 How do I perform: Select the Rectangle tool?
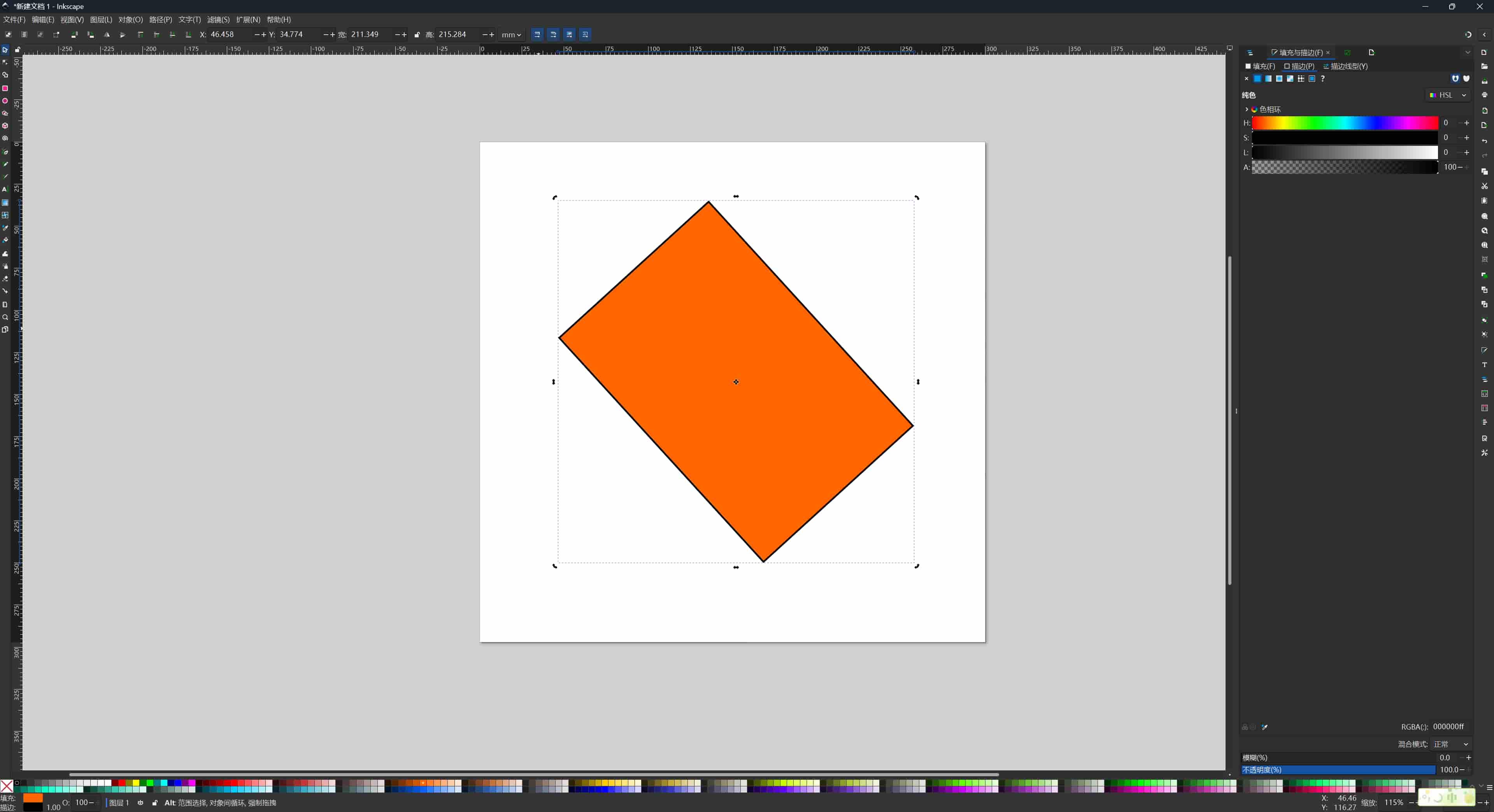5,88
